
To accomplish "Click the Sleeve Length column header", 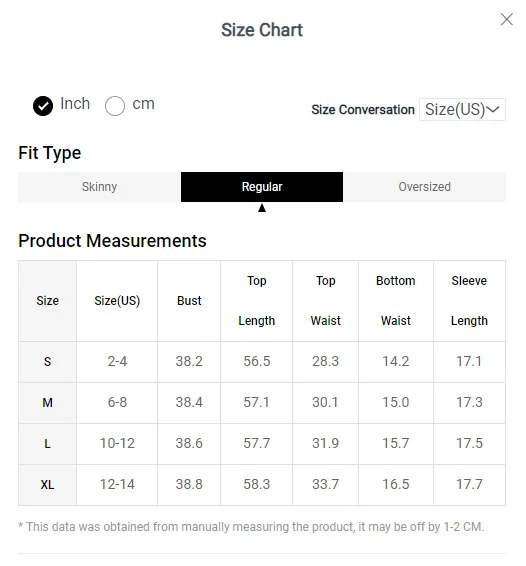I will [469, 301].
